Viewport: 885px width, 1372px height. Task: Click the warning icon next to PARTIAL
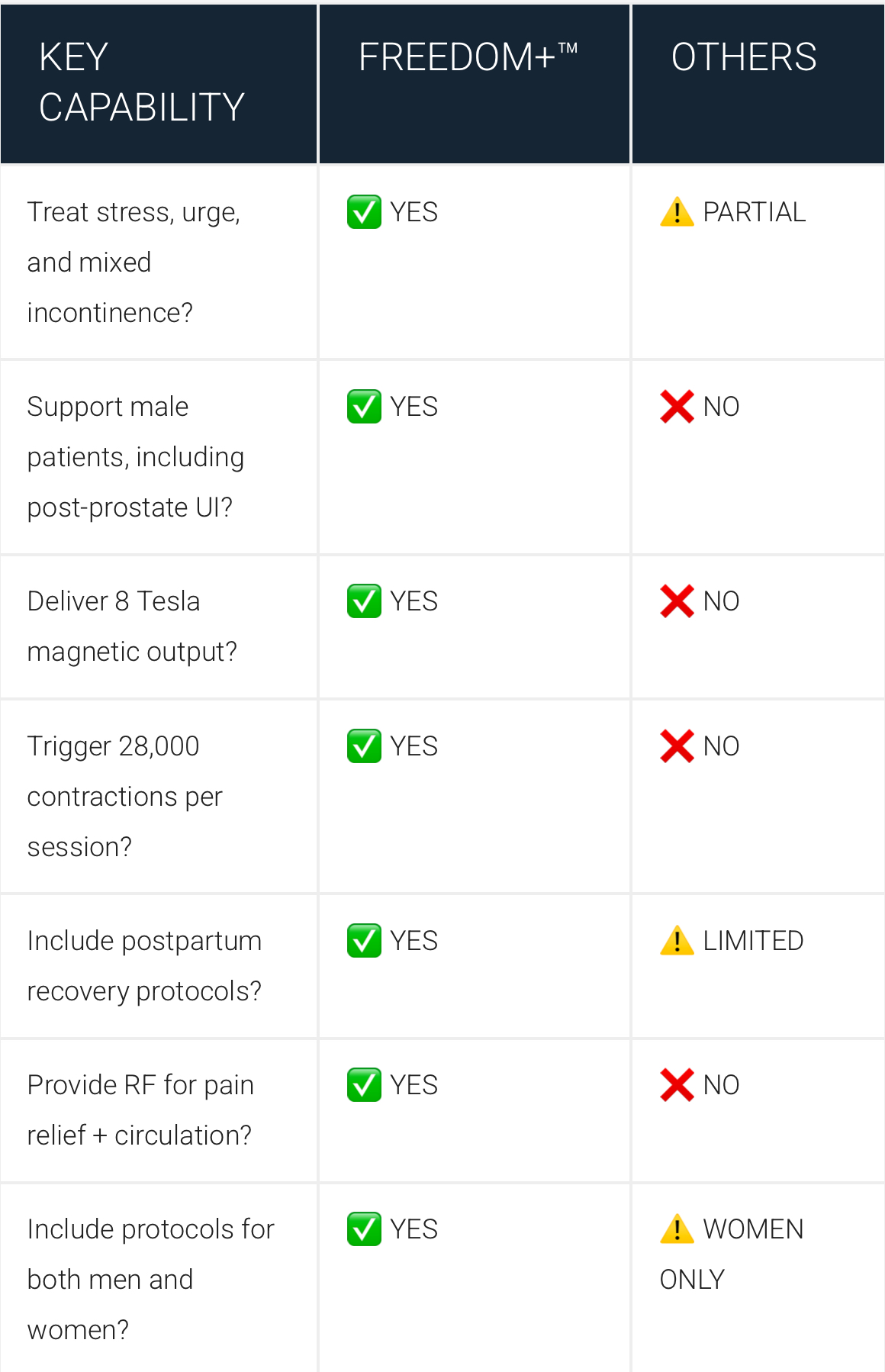click(677, 212)
